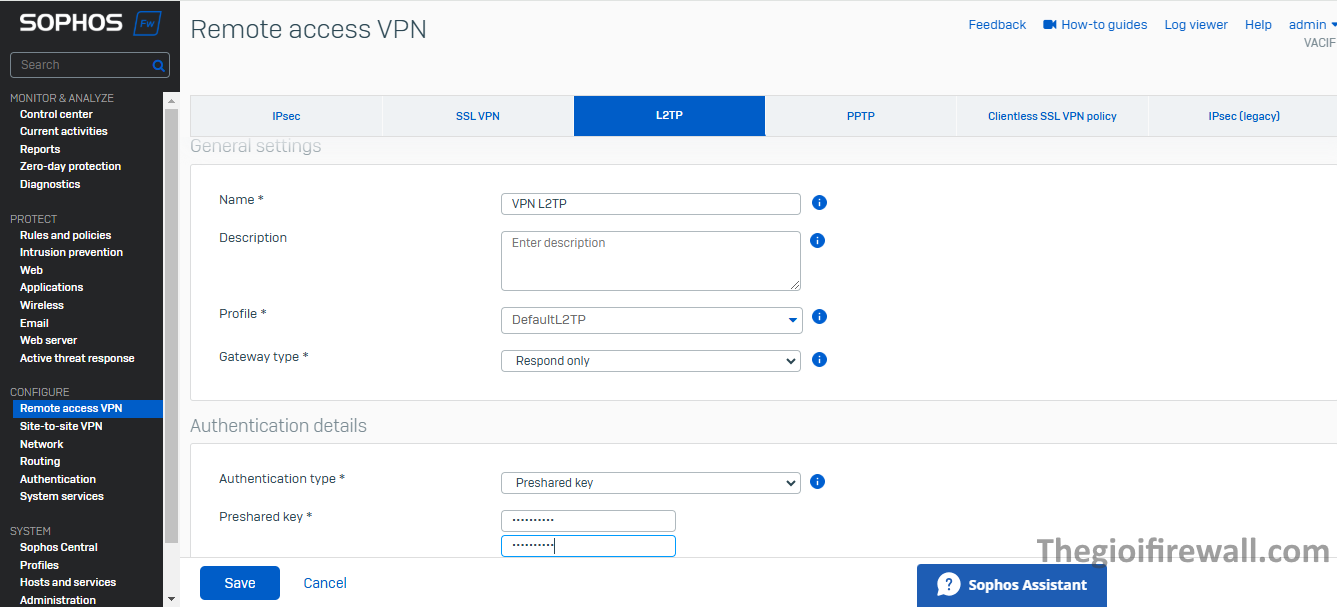The height and width of the screenshot is (607, 1337).
Task: Click the How-to guides video icon
Action: click(1050, 25)
